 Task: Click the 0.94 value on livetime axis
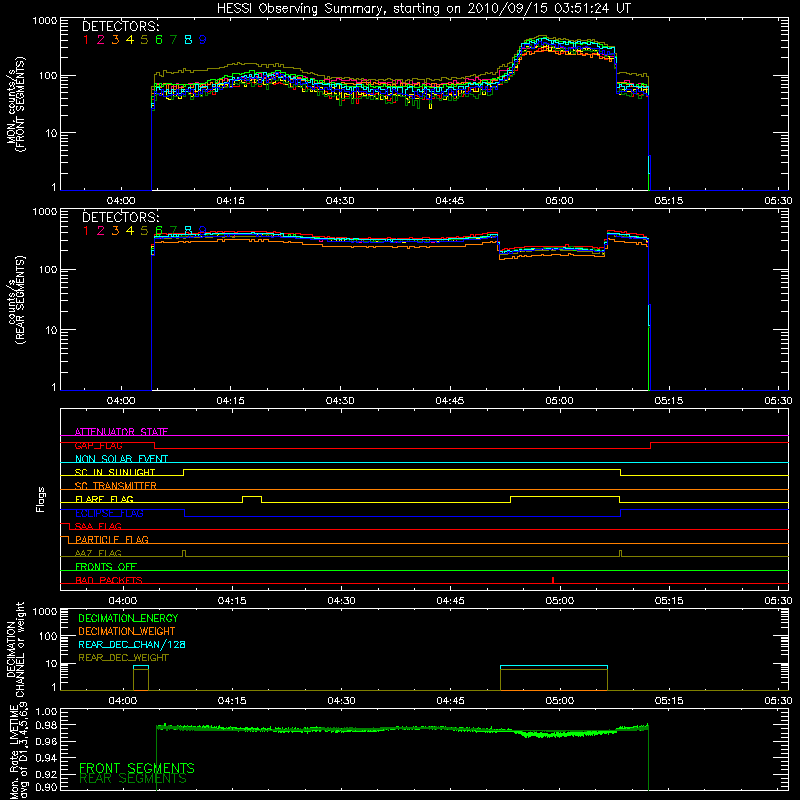47,757
